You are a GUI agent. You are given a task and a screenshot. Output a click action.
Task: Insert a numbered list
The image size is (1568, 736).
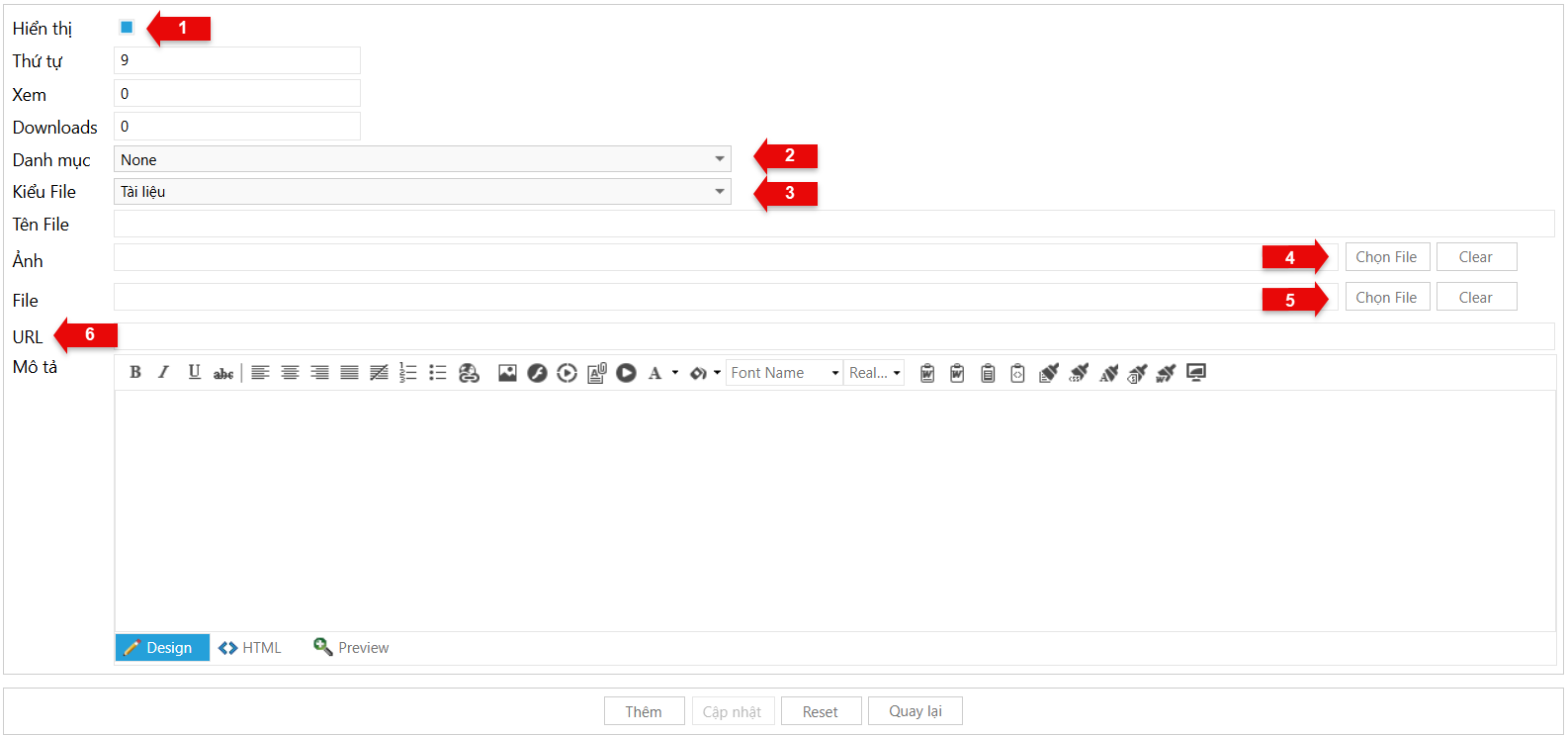coord(407,373)
